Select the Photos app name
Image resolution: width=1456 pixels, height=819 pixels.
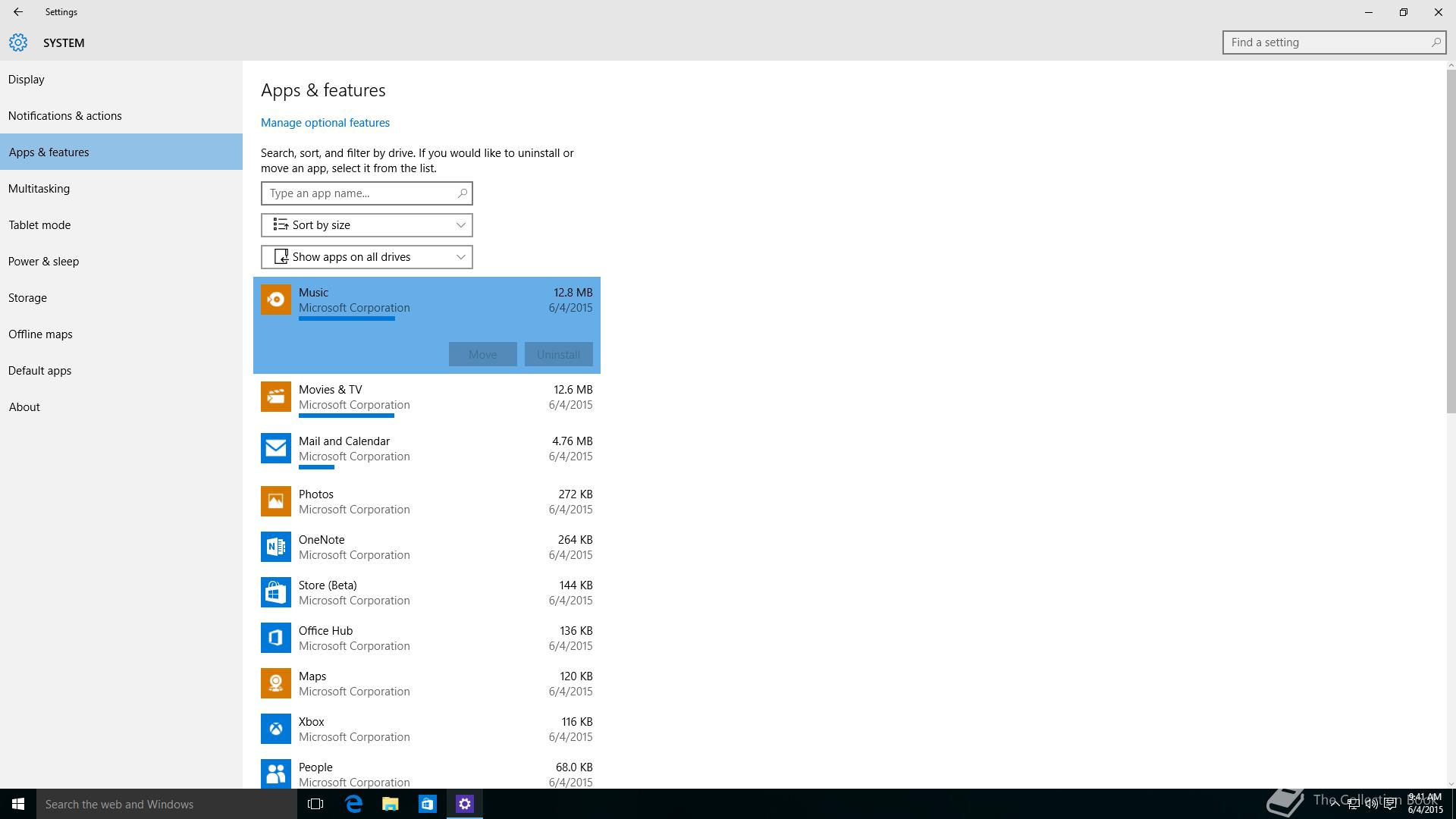316,494
